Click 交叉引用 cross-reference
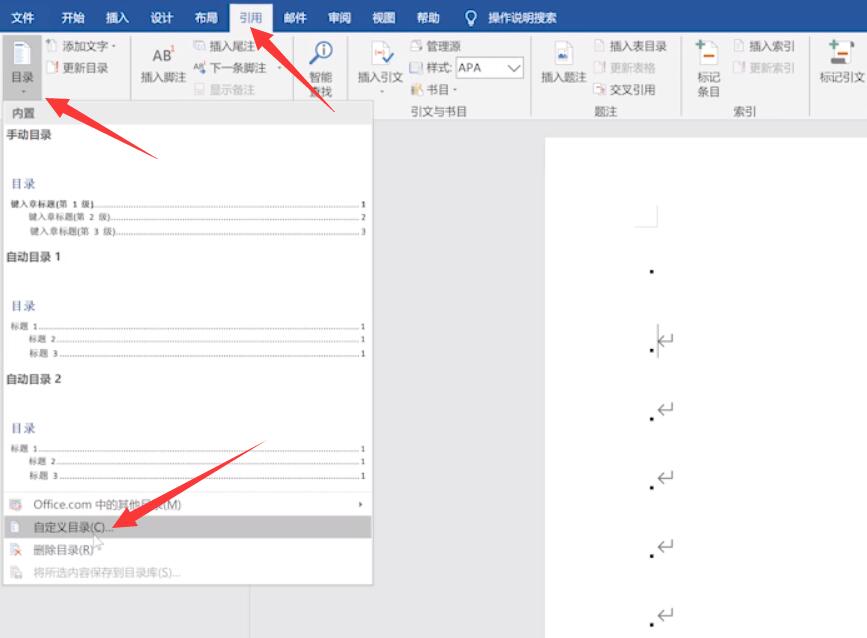Image resolution: width=867 pixels, height=638 pixels. tap(625, 90)
